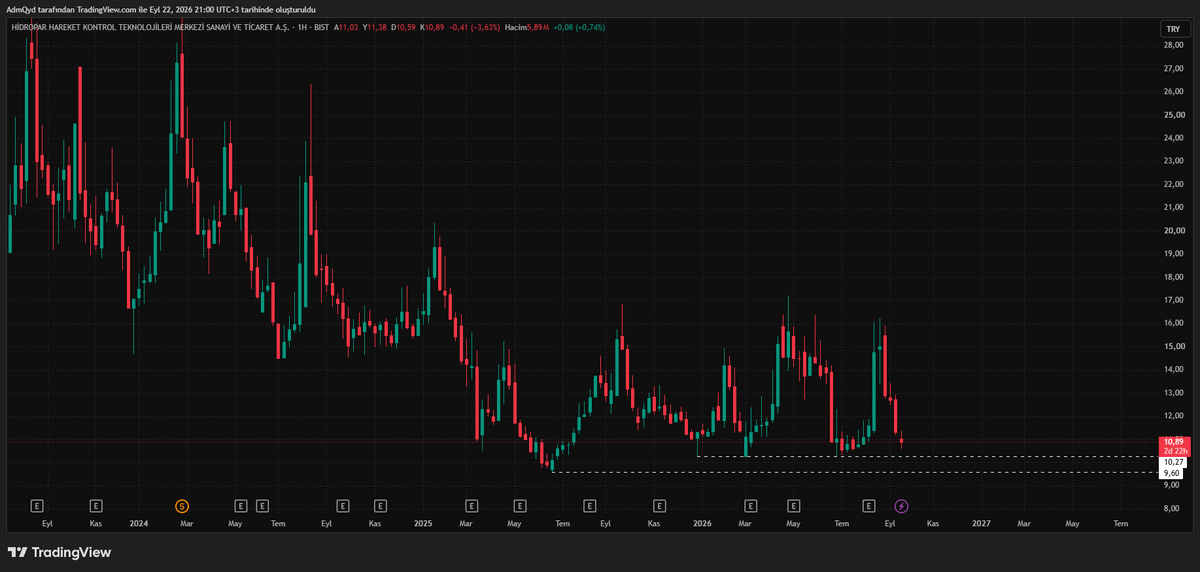The height and width of the screenshot is (572, 1200).
Task: Click the 28,00 price axis label
Action: pos(1173,45)
